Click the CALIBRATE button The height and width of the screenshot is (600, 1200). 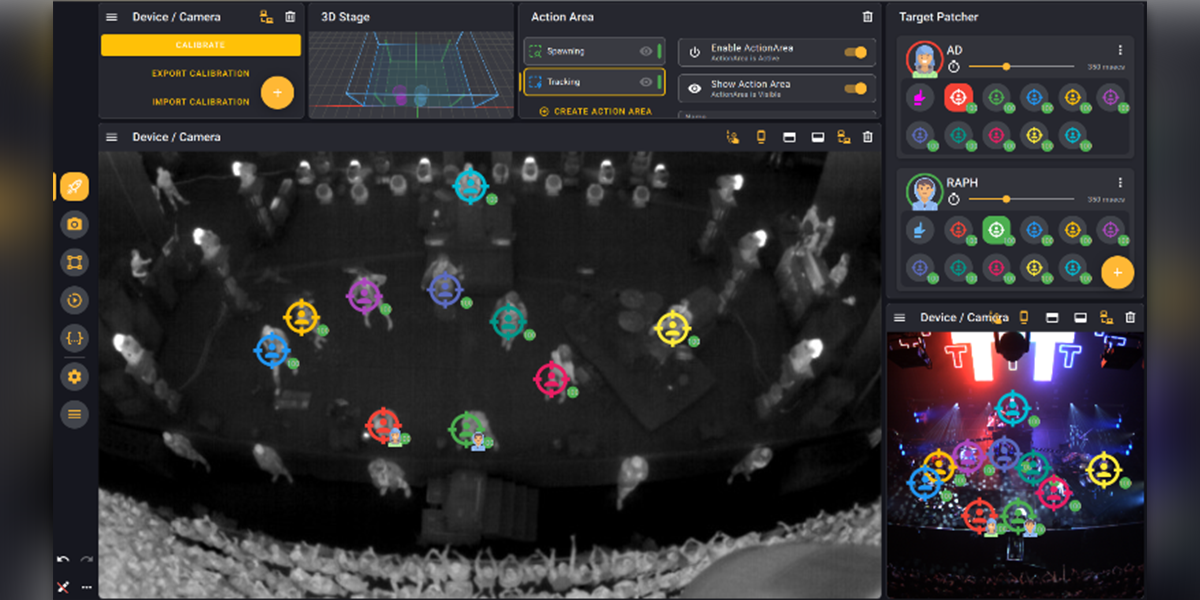pos(200,45)
